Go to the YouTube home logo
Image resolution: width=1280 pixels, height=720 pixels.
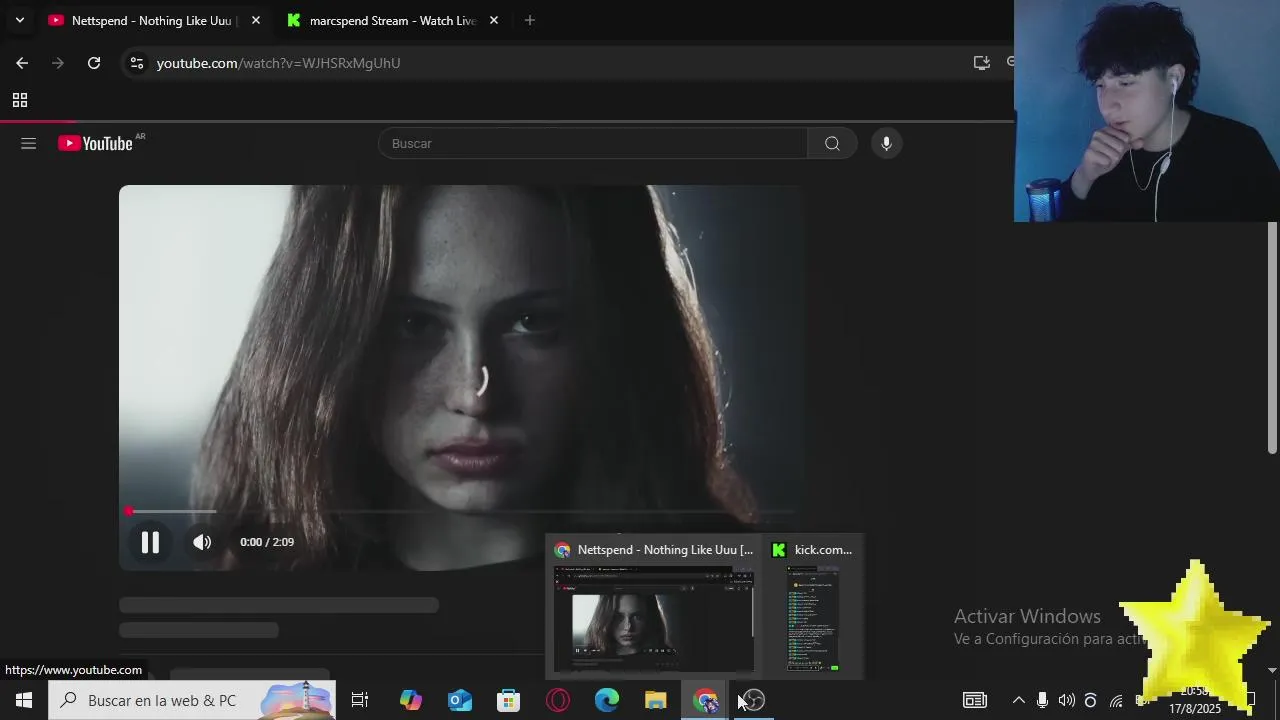[95, 144]
